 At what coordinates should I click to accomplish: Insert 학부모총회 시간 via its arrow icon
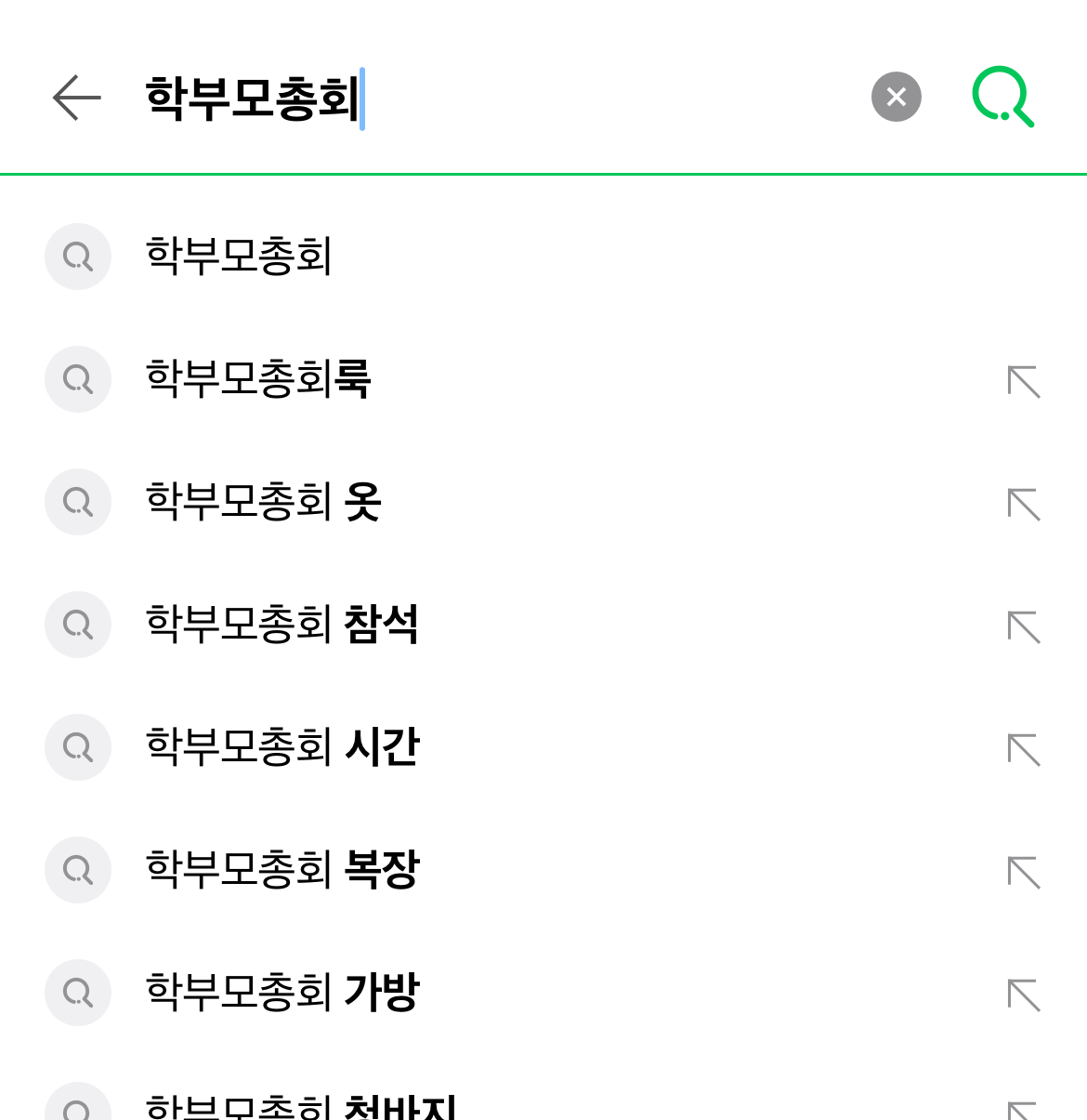(1024, 750)
